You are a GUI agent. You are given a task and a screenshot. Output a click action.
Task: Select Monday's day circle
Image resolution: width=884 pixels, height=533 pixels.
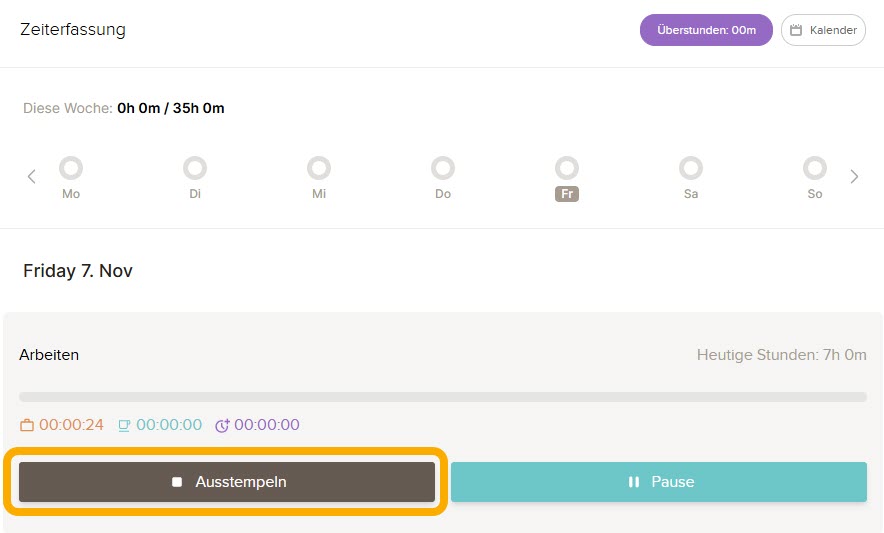(x=71, y=167)
